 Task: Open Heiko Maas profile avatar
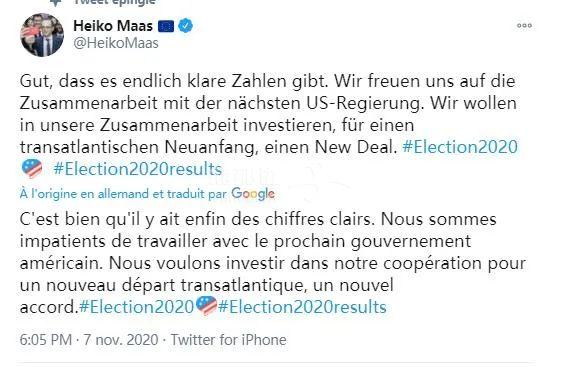(x=42, y=35)
